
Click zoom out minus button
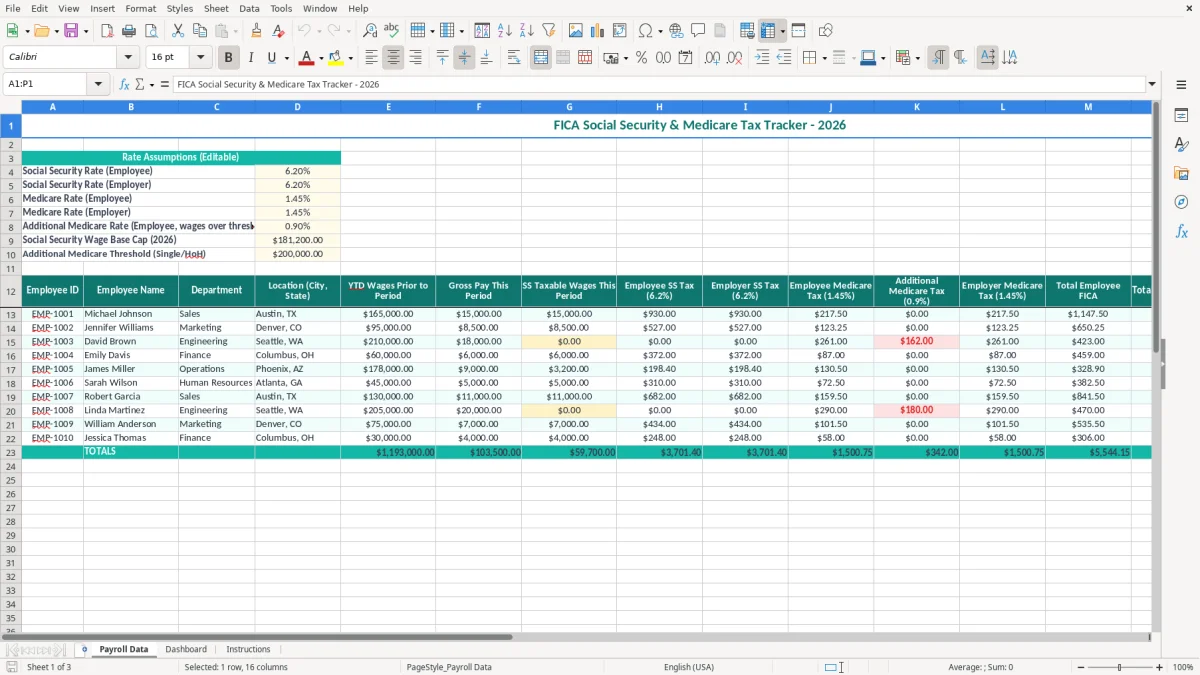[x=1080, y=667]
